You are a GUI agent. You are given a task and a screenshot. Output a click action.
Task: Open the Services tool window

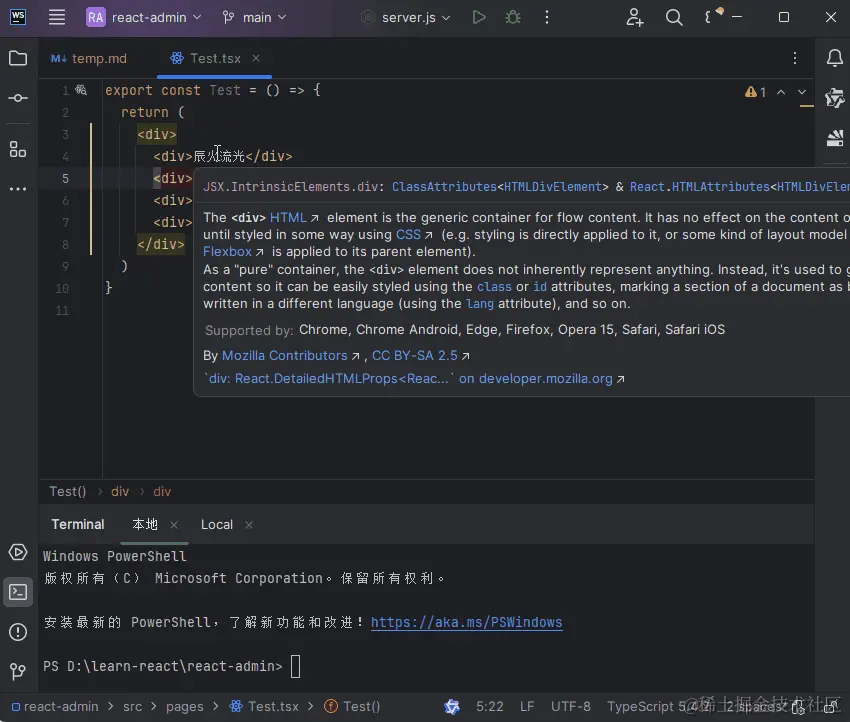click(x=18, y=552)
